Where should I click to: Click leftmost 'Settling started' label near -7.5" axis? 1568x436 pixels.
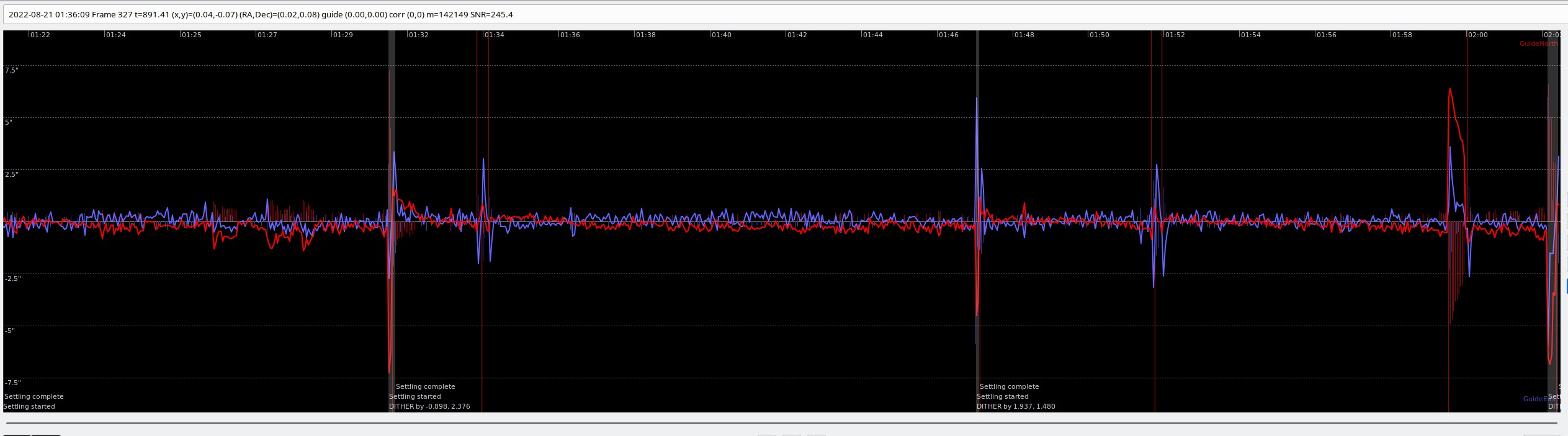(29, 406)
